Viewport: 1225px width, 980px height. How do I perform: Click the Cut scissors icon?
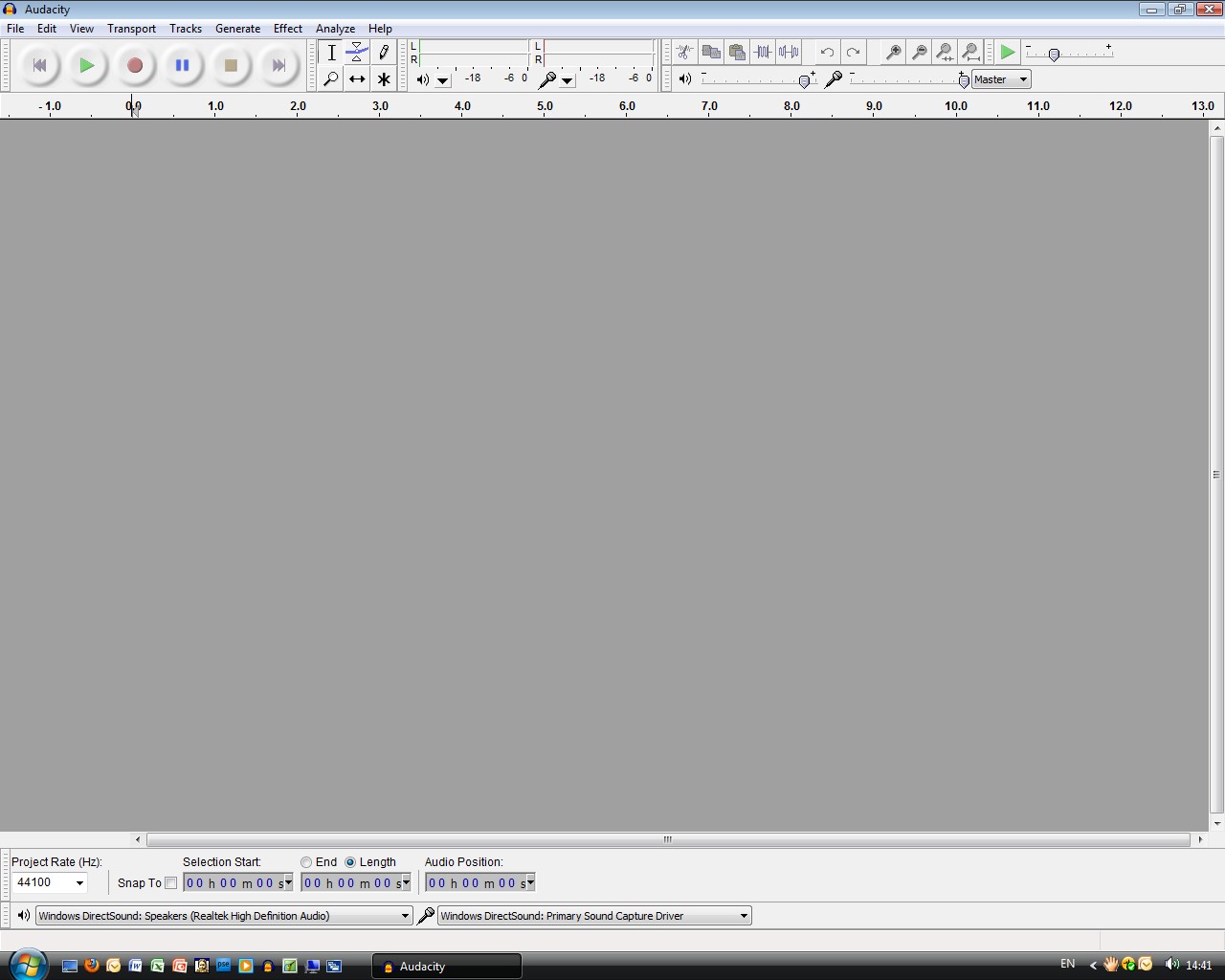click(x=685, y=53)
